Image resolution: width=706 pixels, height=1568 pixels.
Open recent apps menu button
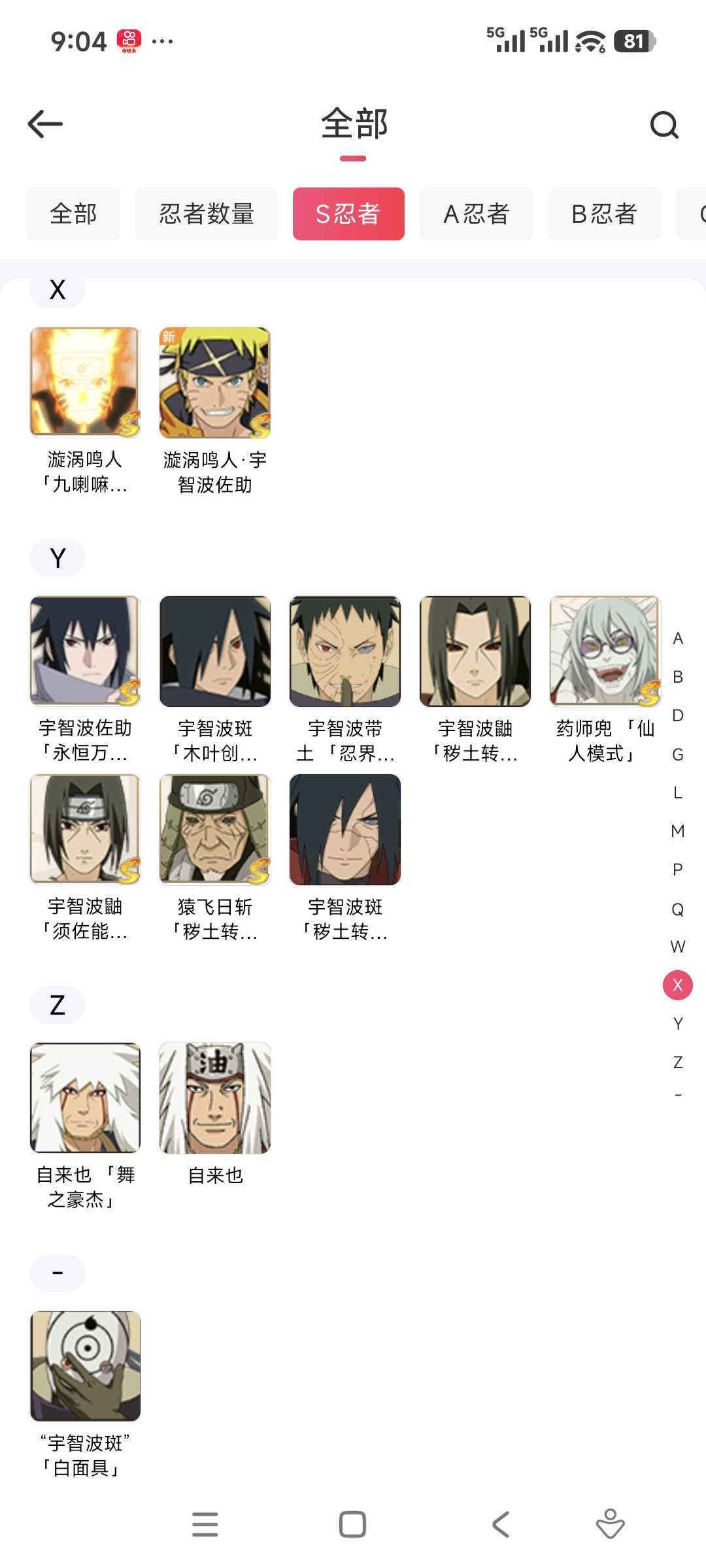[x=205, y=1525]
